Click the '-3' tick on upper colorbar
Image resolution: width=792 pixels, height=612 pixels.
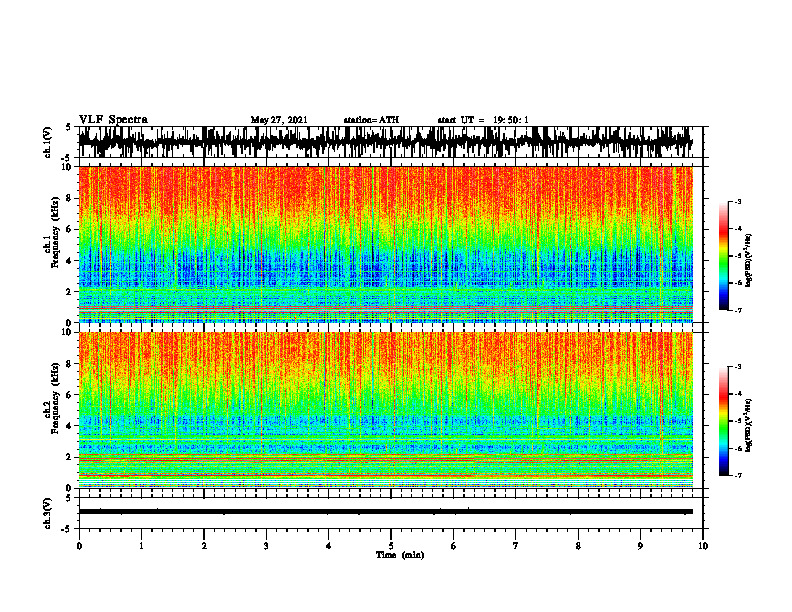pos(737,201)
